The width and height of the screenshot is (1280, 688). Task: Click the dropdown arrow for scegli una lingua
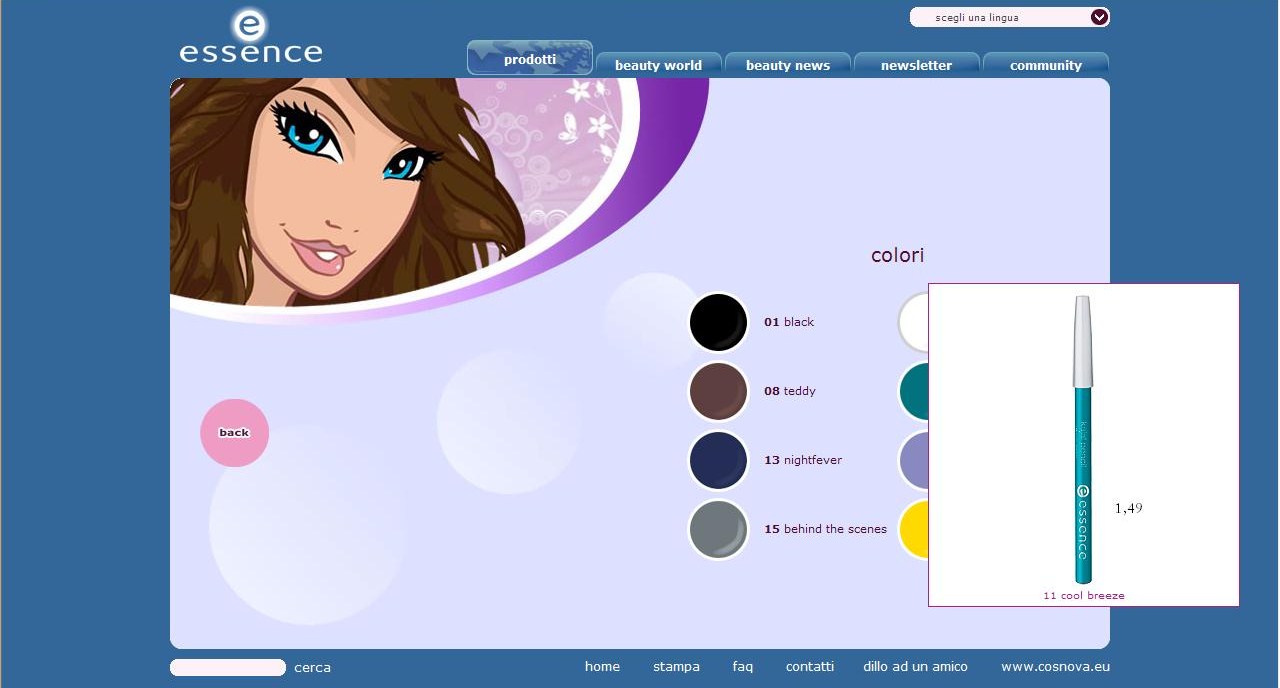(x=1099, y=17)
